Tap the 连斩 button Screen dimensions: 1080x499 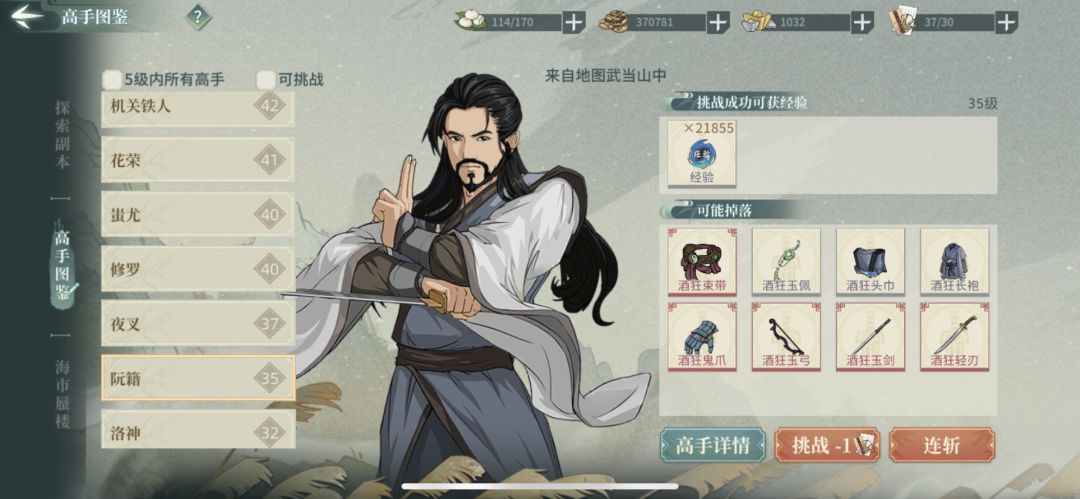pos(942,445)
